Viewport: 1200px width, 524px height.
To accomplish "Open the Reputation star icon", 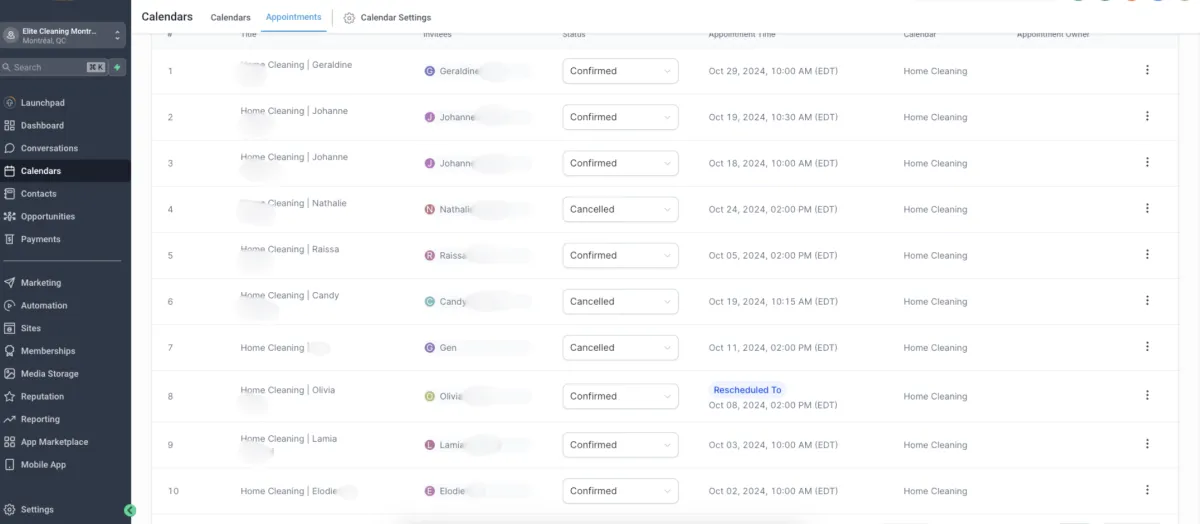I will tap(9, 397).
